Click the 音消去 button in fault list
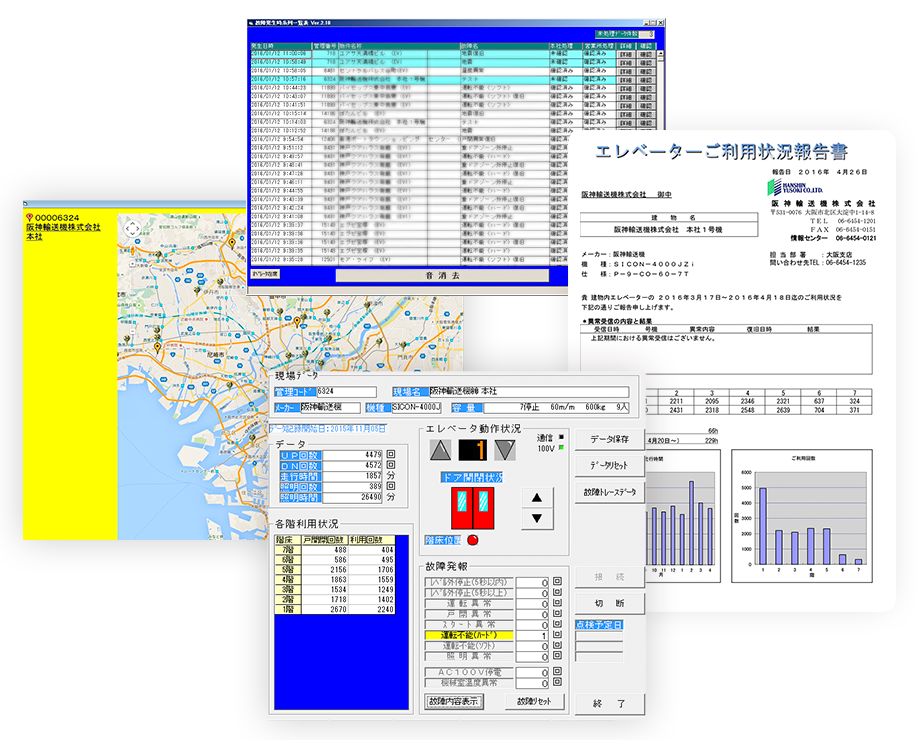Screen dimensions: 920x740 point(442,275)
